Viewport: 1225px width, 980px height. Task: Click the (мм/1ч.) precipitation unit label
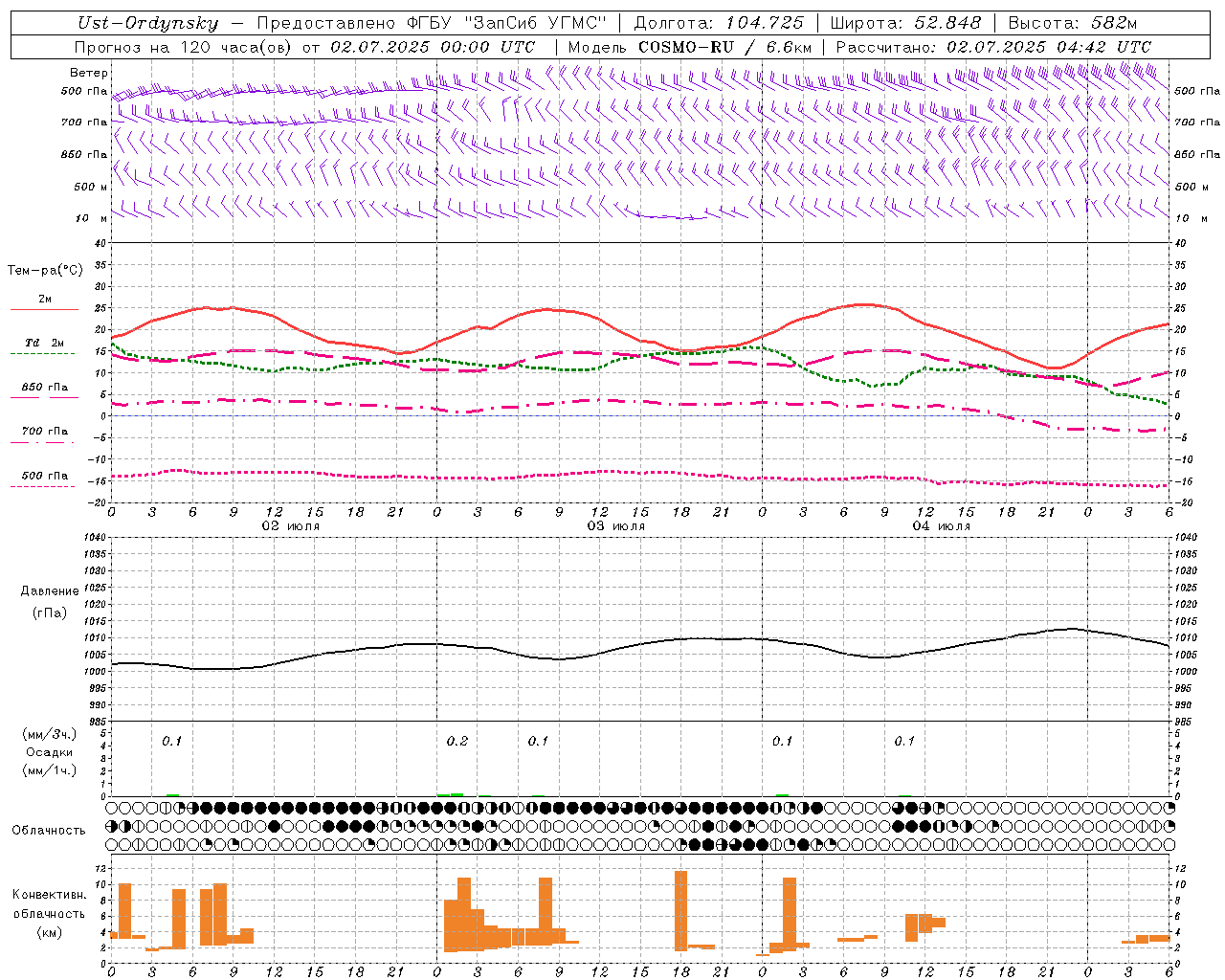pos(50,770)
